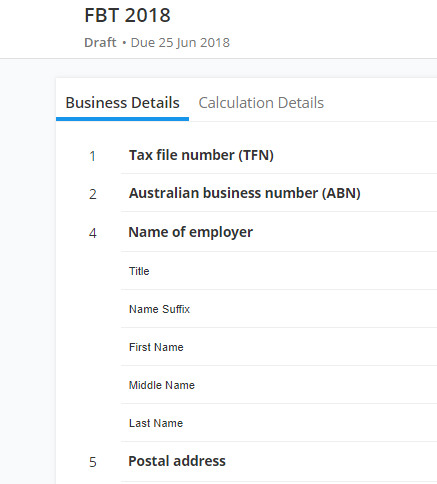Click item number 4 beside Name of employer
This screenshot has height=484, width=437.
[x=93, y=233]
